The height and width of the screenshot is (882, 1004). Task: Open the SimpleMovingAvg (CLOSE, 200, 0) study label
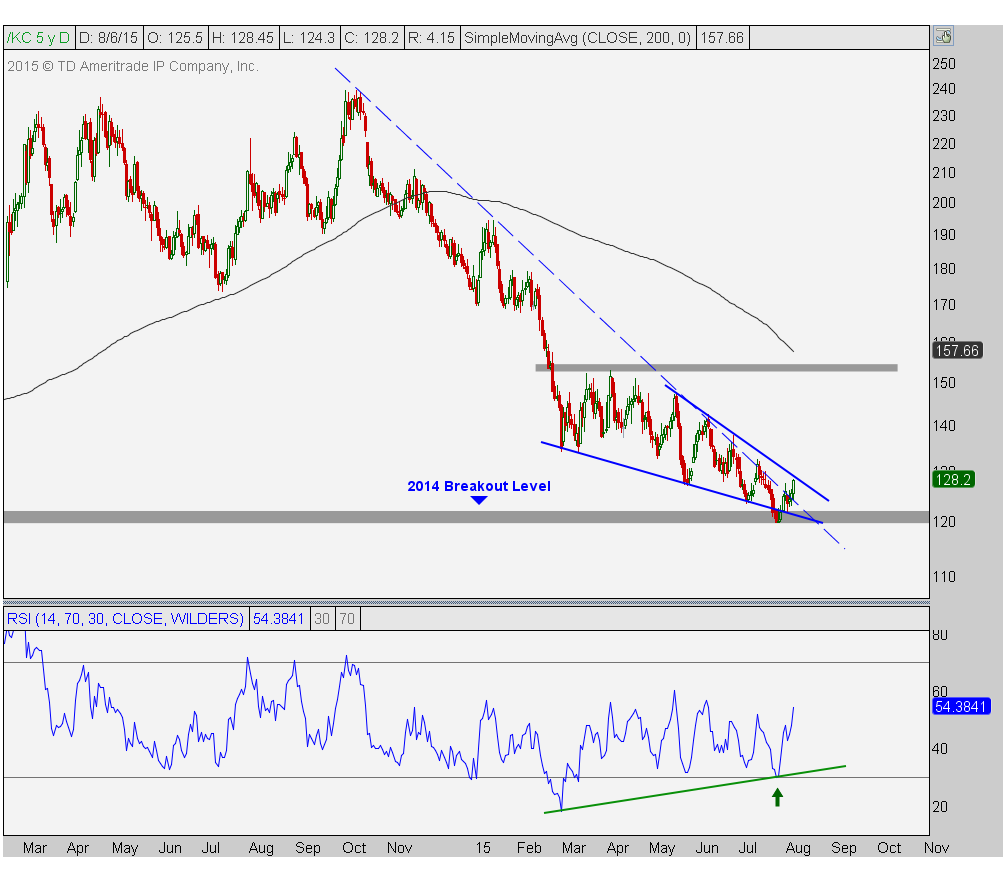point(578,38)
